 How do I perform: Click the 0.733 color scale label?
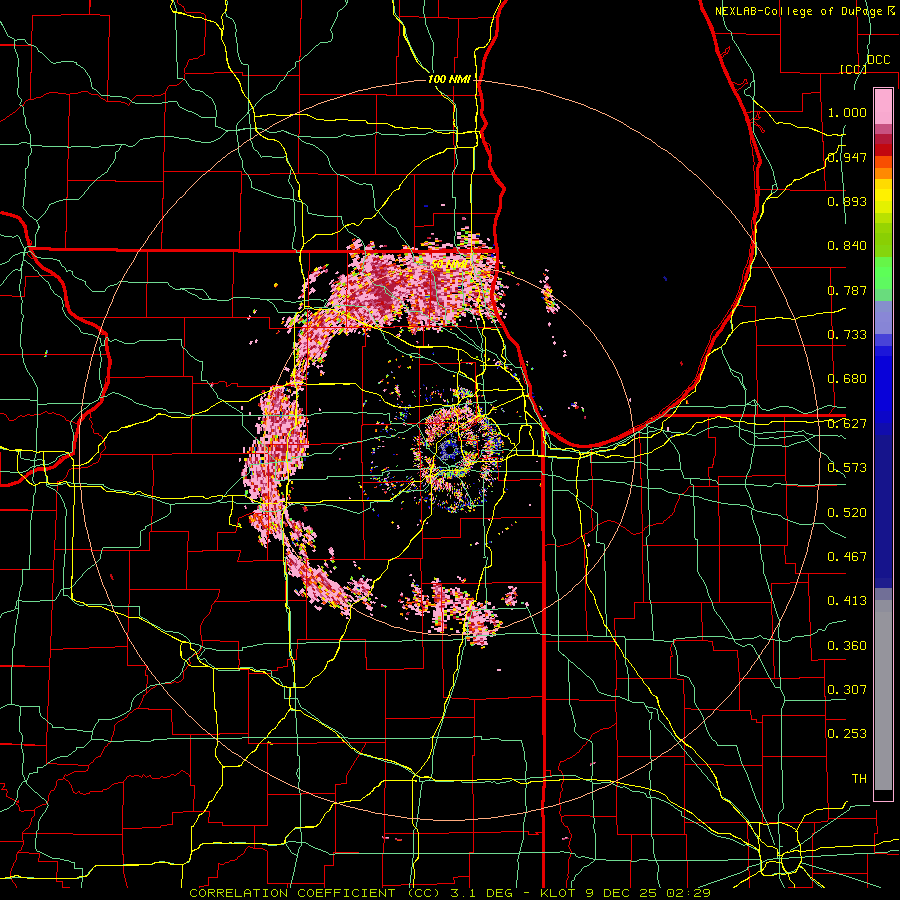coord(847,335)
